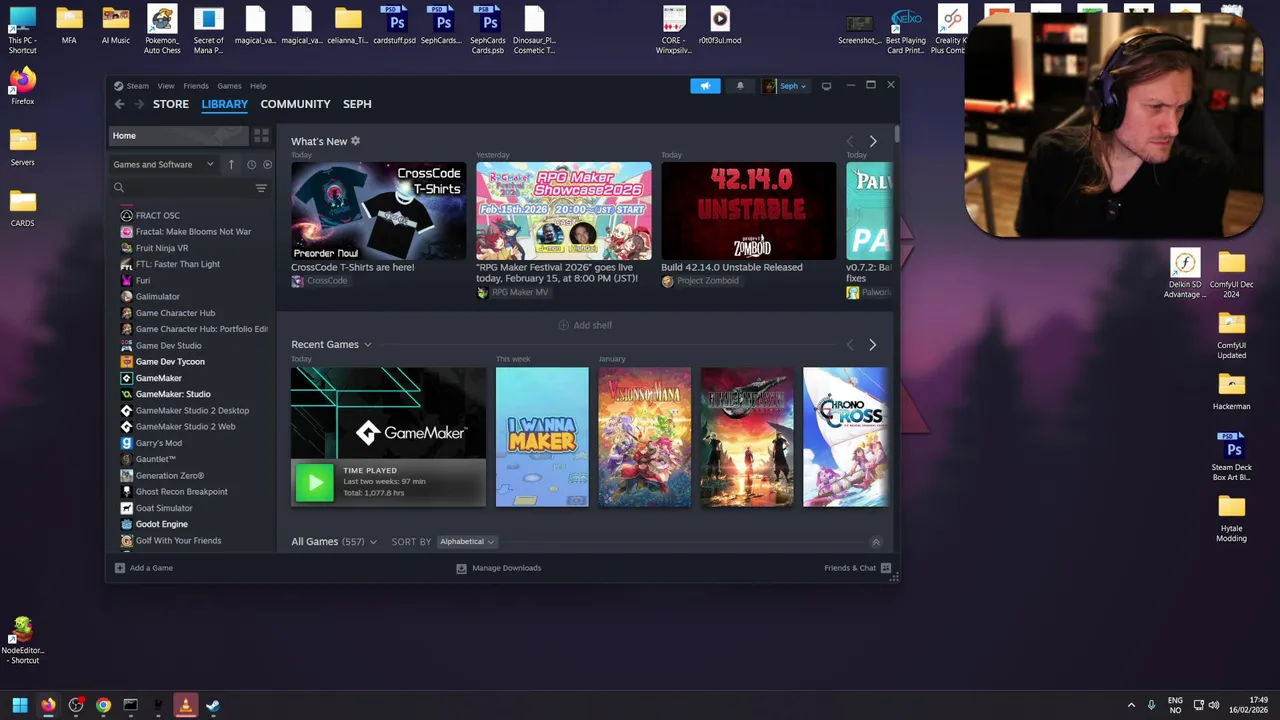Show hidden system tray icons chevron

pyautogui.click(x=1131, y=705)
